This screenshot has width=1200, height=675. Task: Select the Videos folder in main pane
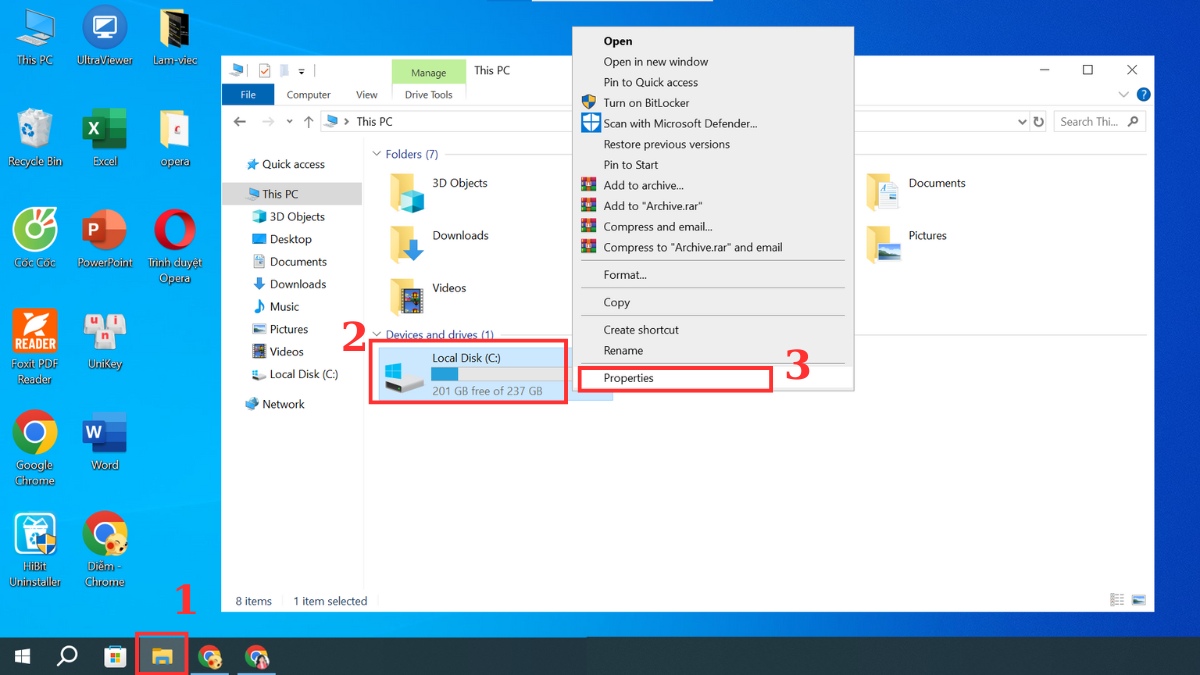pos(428,296)
